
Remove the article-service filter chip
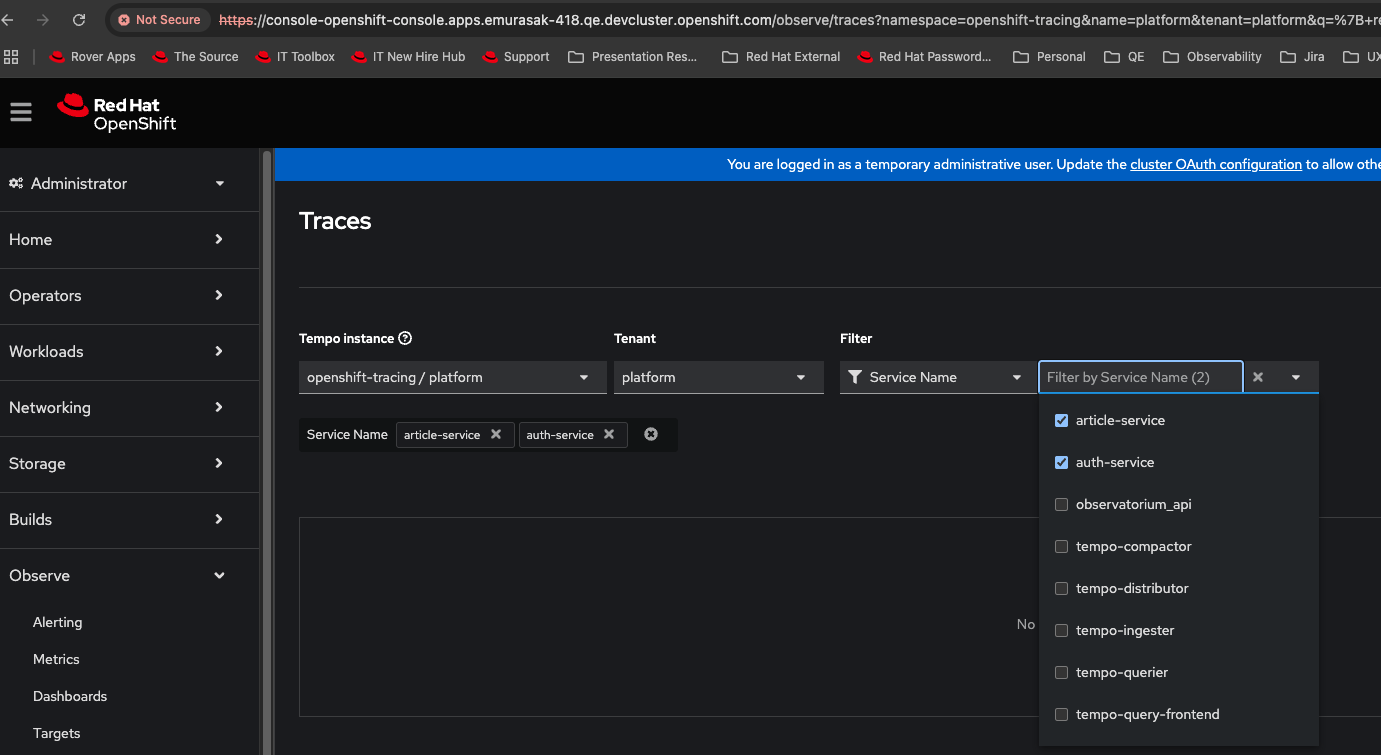click(x=496, y=435)
